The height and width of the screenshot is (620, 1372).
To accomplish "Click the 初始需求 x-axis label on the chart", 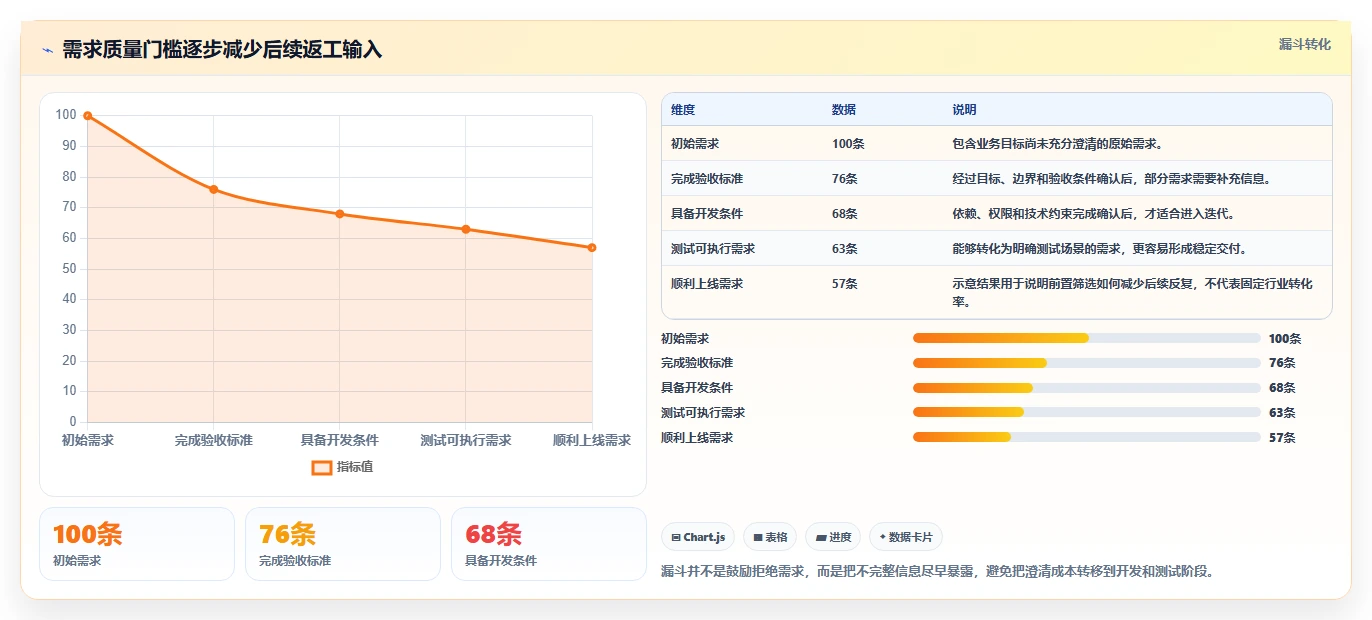I will pos(88,440).
